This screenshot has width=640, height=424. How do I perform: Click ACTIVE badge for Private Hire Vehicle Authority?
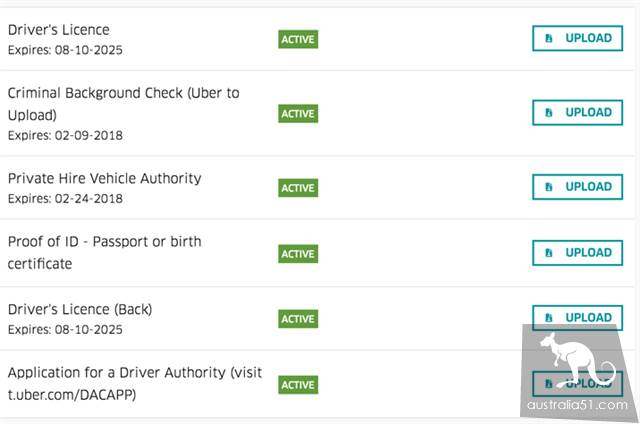(297, 188)
